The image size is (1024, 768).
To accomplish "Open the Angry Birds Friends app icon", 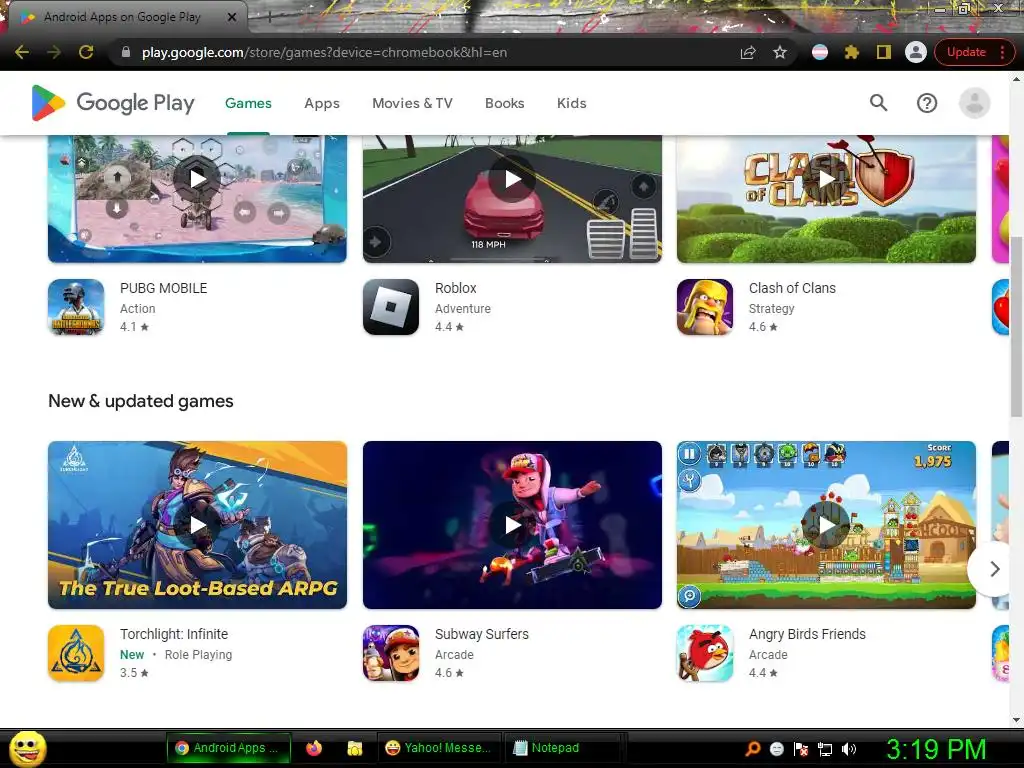I will [705, 653].
